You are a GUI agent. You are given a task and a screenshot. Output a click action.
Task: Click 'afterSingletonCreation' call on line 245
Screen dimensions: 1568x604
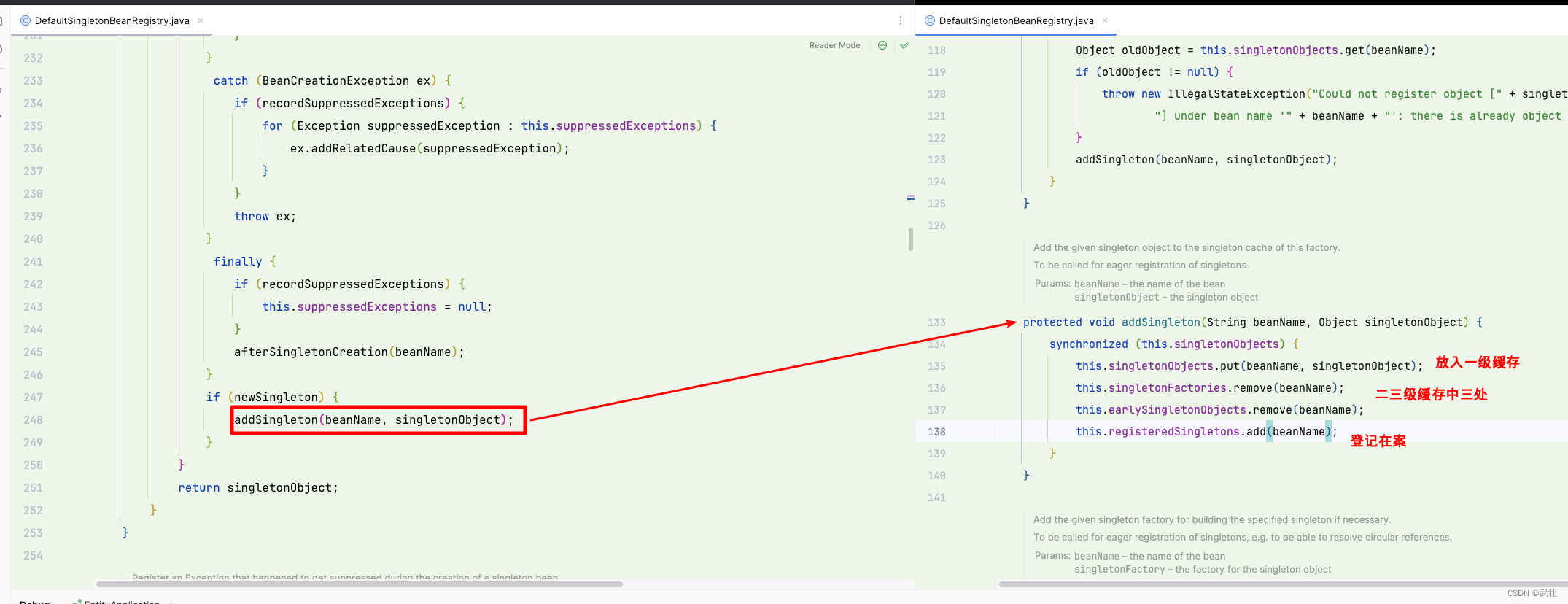tap(311, 352)
